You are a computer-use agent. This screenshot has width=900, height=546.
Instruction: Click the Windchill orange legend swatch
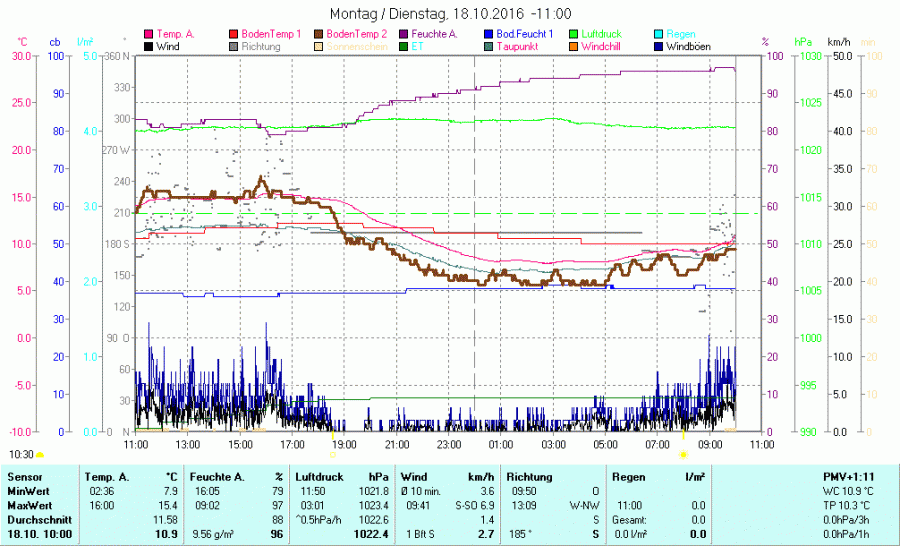coord(573,46)
